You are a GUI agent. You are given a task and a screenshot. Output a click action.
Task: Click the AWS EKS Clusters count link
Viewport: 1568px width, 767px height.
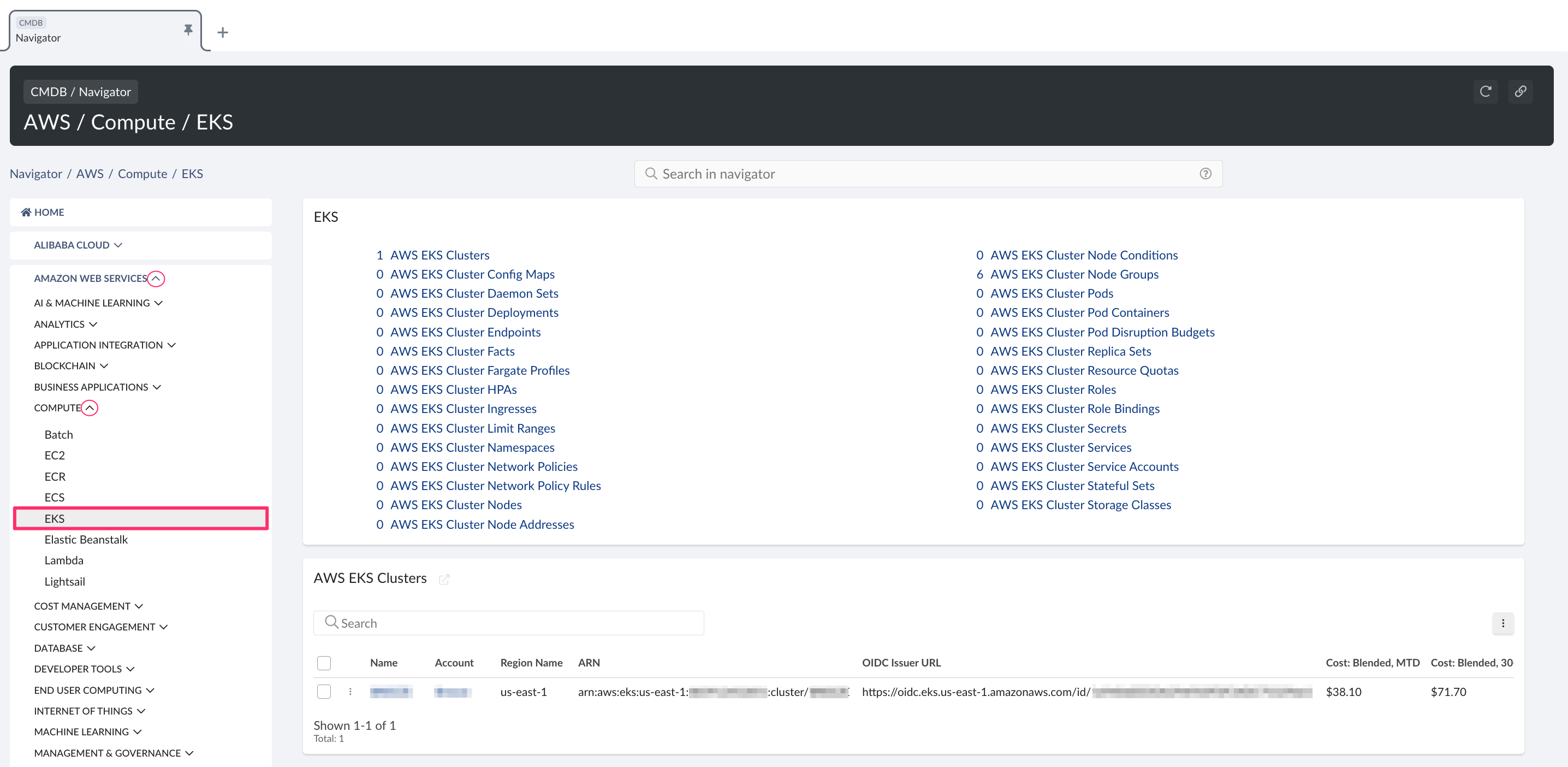(x=379, y=254)
